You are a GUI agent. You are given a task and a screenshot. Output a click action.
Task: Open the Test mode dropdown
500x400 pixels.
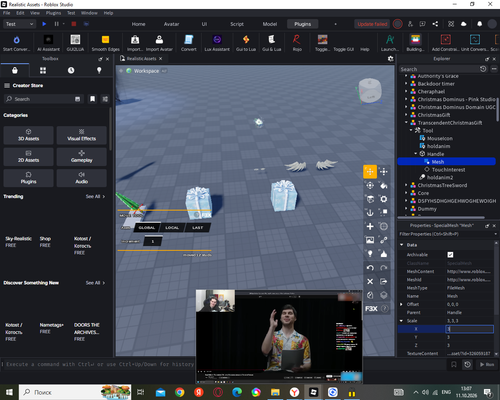pos(19,24)
